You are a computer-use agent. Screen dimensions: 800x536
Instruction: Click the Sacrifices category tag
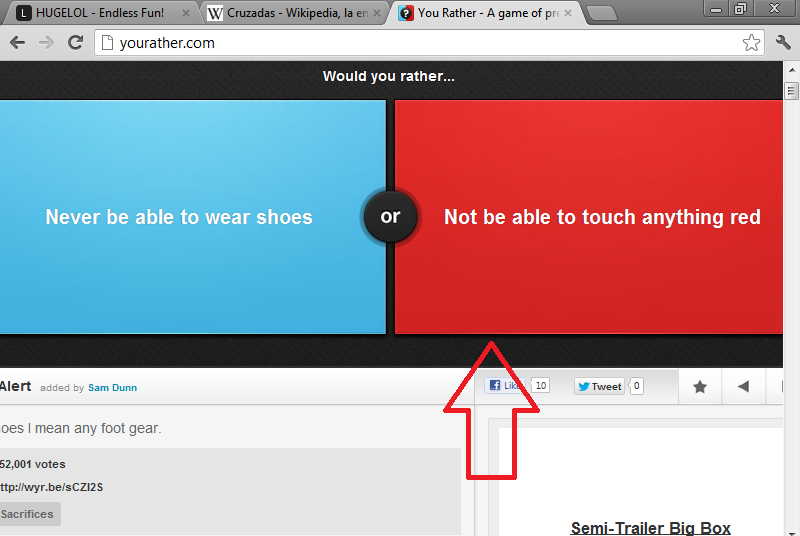pos(28,514)
